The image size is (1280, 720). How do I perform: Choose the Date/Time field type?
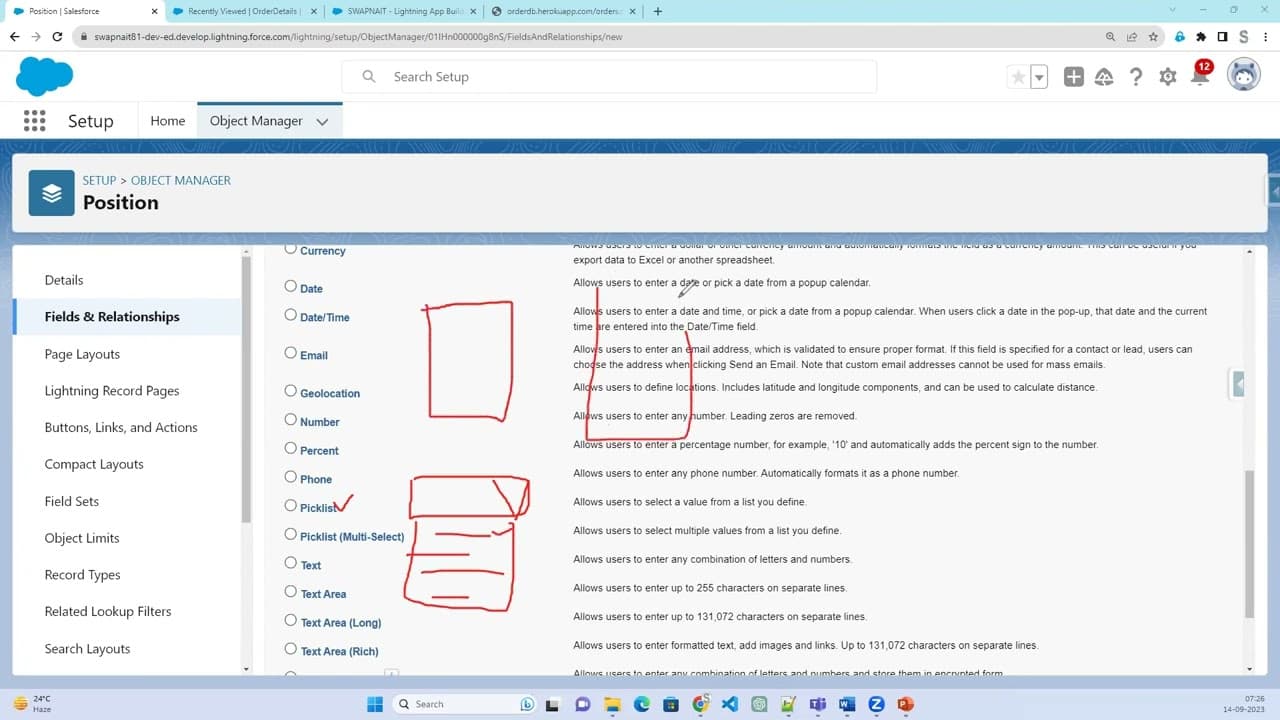pyautogui.click(x=291, y=315)
